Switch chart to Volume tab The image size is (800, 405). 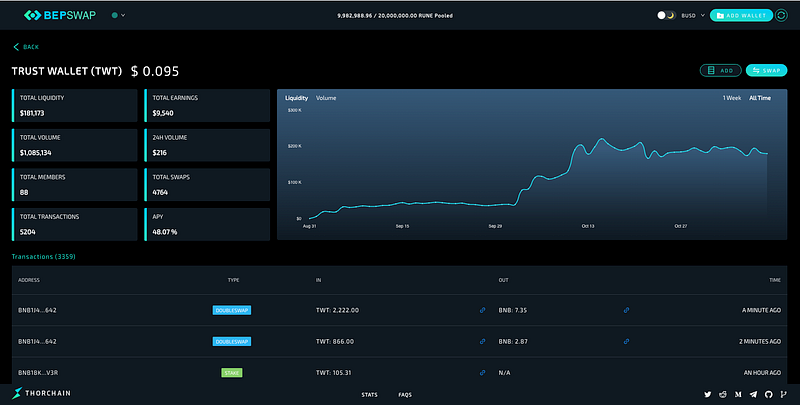[326, 98]
